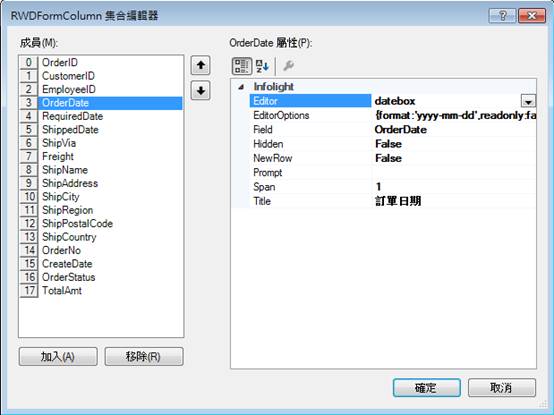Screen dimensions: 554x415
Task: Collapse the Infolight property category
Action: point(241,87)
